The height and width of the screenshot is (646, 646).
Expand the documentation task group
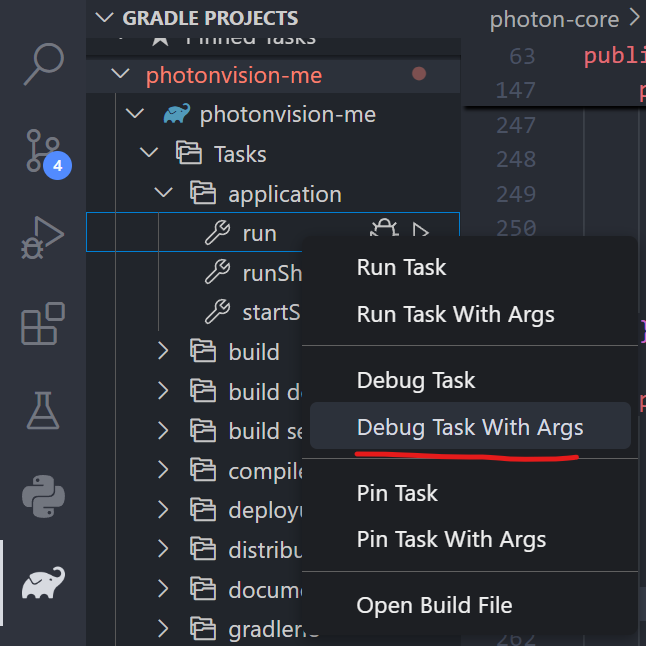163,589
